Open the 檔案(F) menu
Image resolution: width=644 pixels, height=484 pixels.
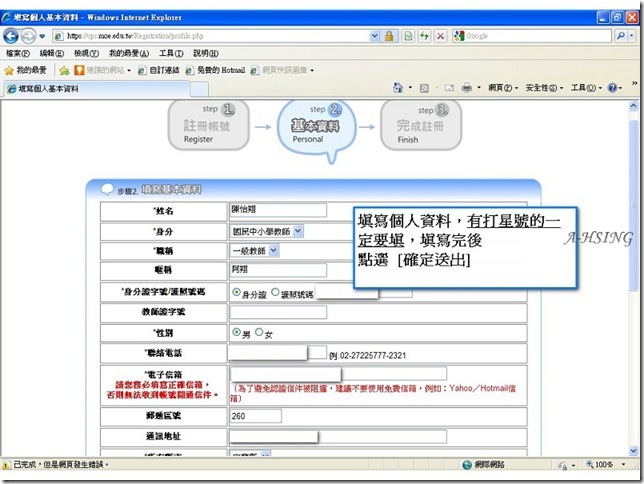pos(18,53)
